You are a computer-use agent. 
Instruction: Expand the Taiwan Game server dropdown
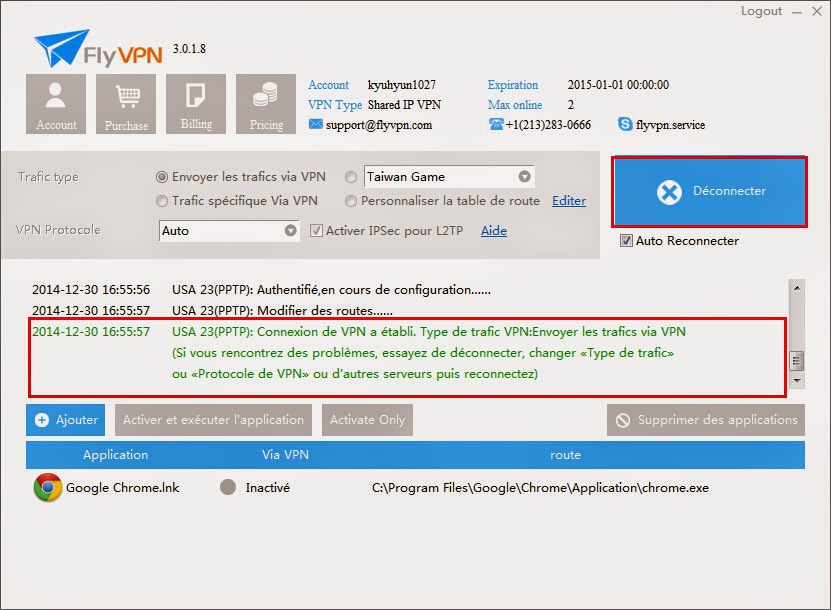pyautogui.click(x=524, y=176)
